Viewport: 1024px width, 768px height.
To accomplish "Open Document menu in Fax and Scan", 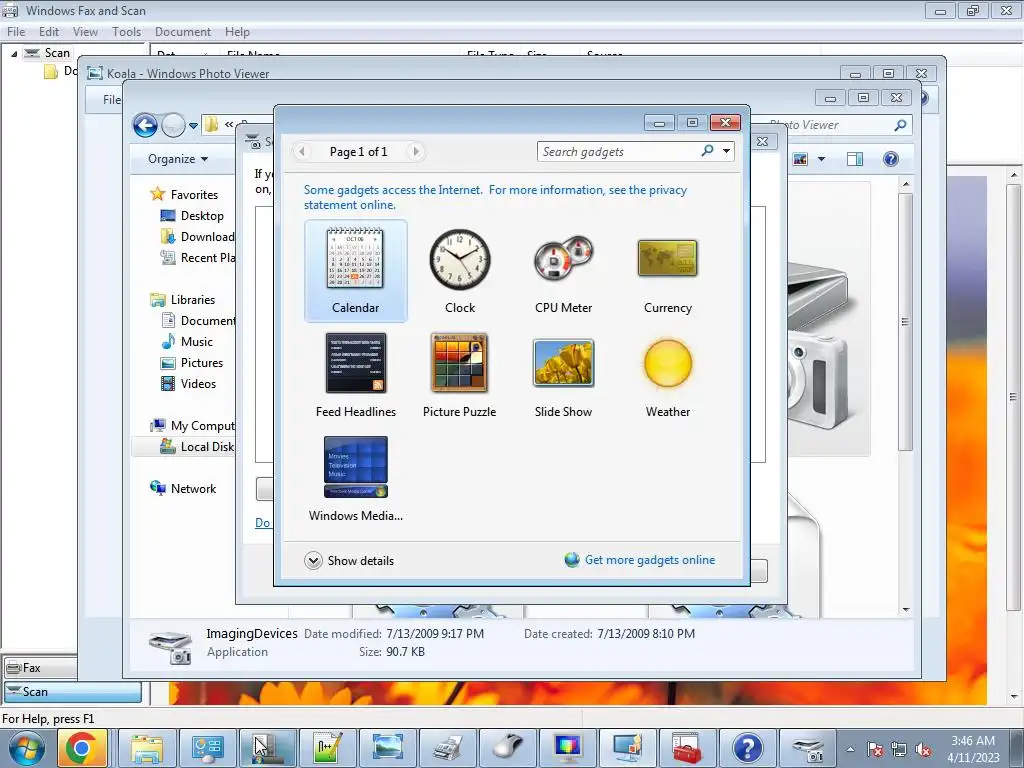I will tap(183, 31).
